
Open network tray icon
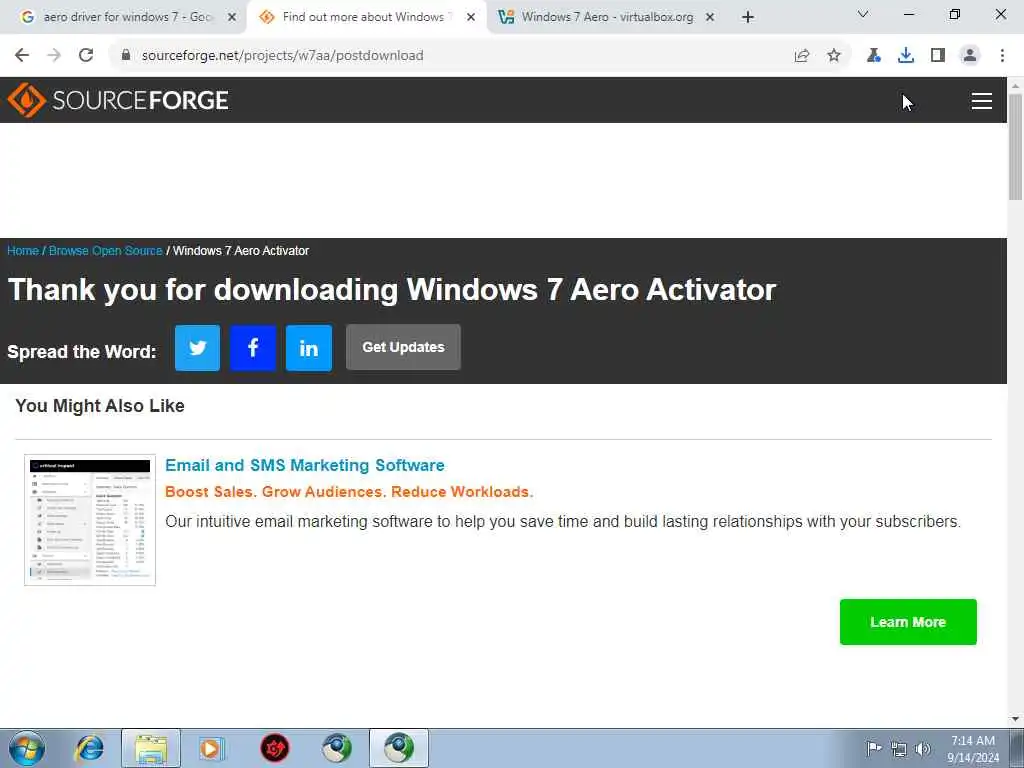pos(899,749)
